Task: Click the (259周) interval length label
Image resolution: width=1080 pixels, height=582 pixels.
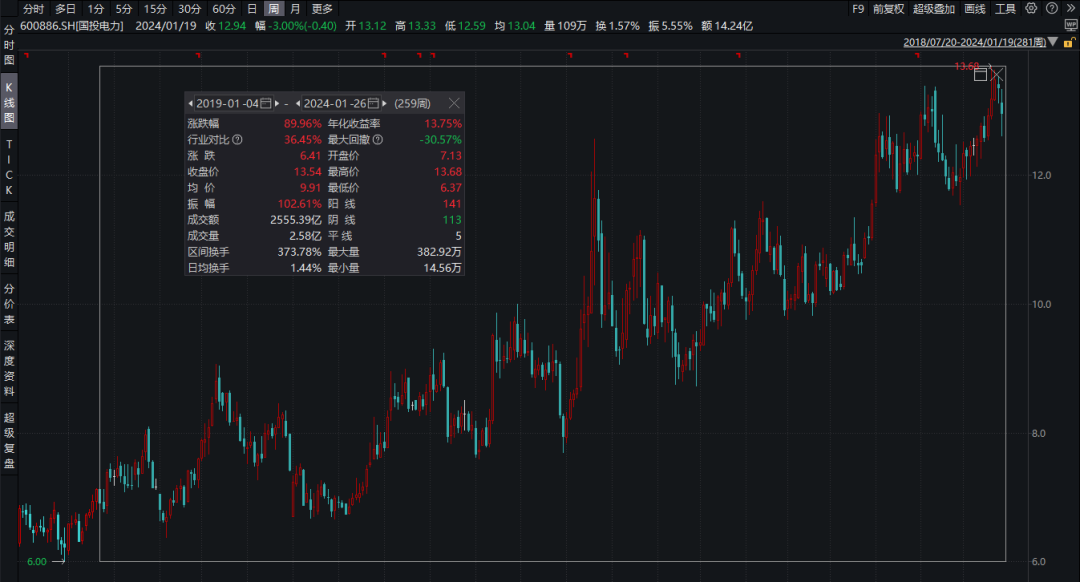Action: pos(413,103)
